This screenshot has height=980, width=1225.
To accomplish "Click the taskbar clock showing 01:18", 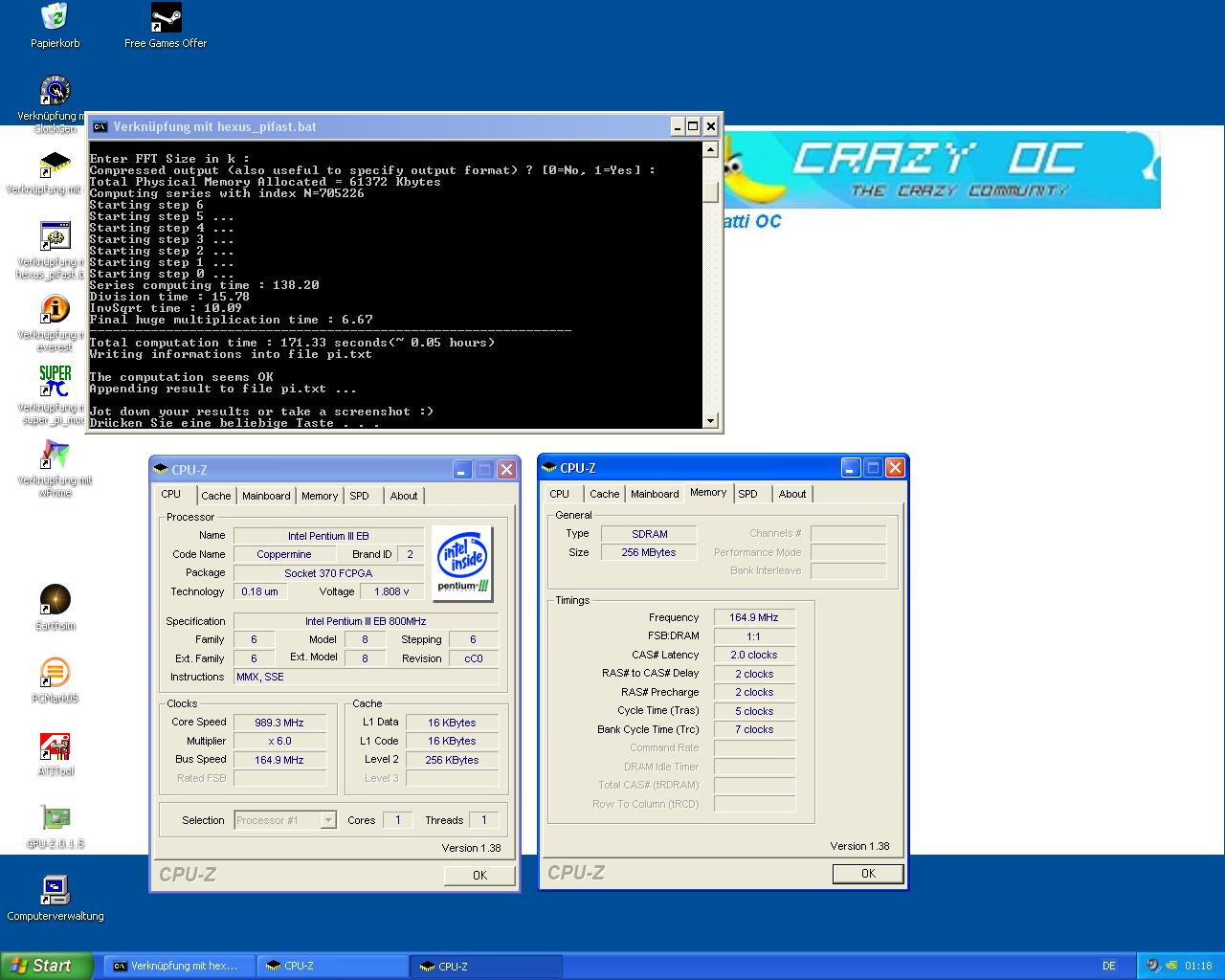I will point(1198,966).
